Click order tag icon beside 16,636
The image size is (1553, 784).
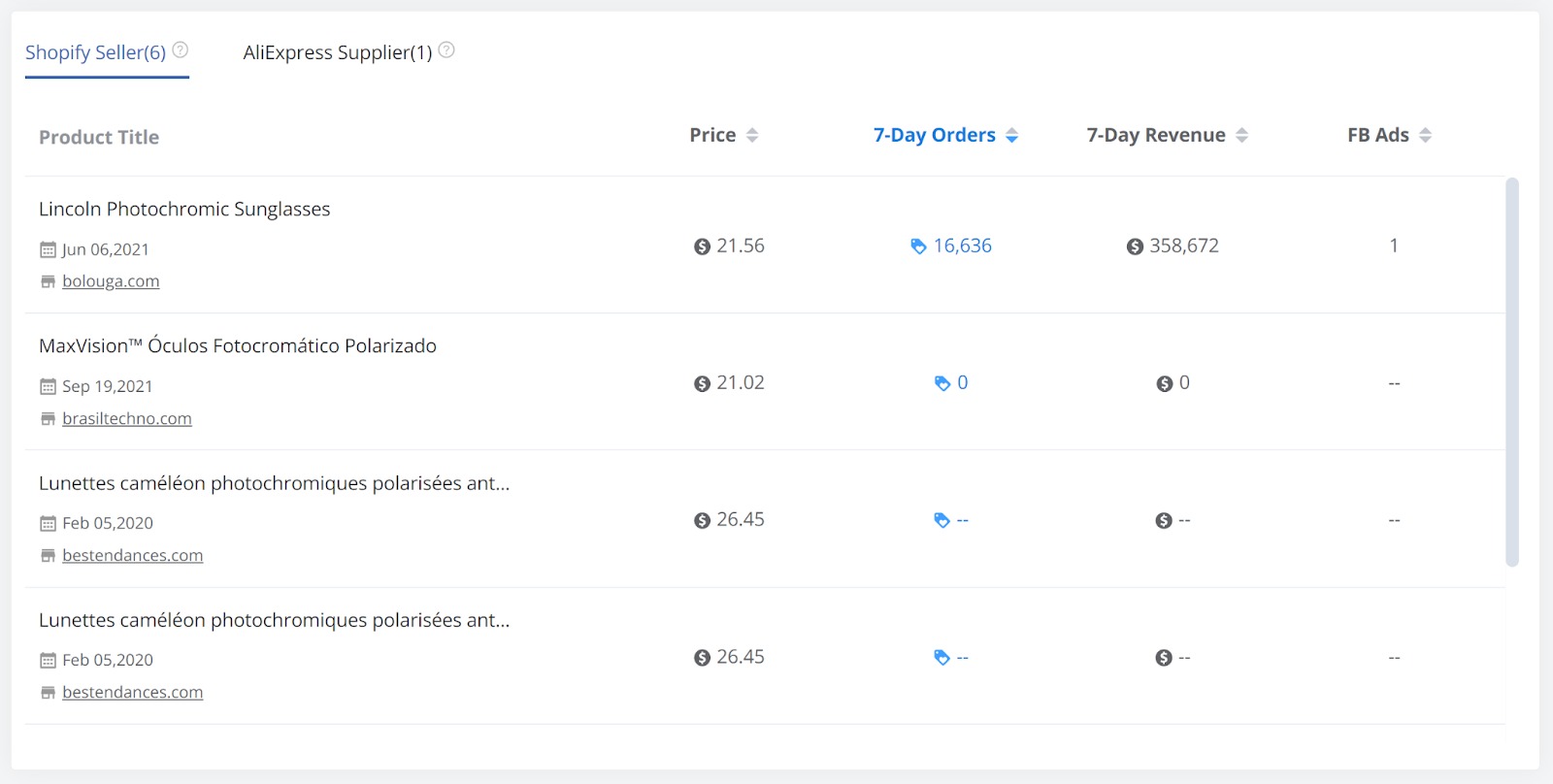point(918,246)
